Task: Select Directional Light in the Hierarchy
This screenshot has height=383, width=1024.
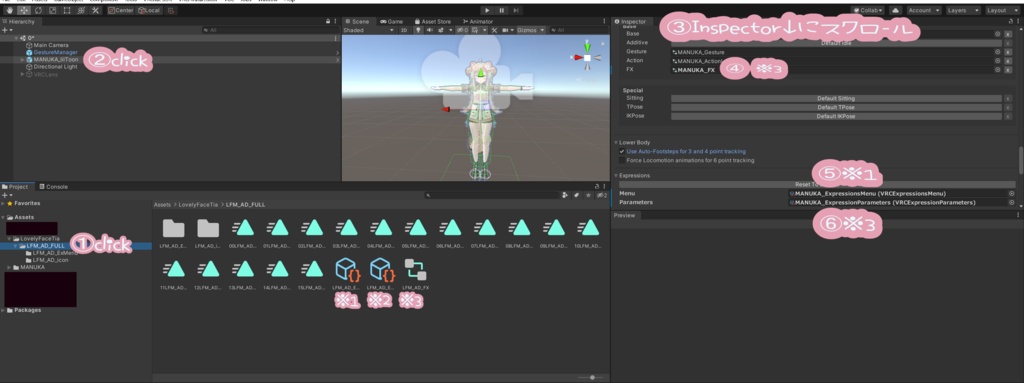Action: [55, 67]
